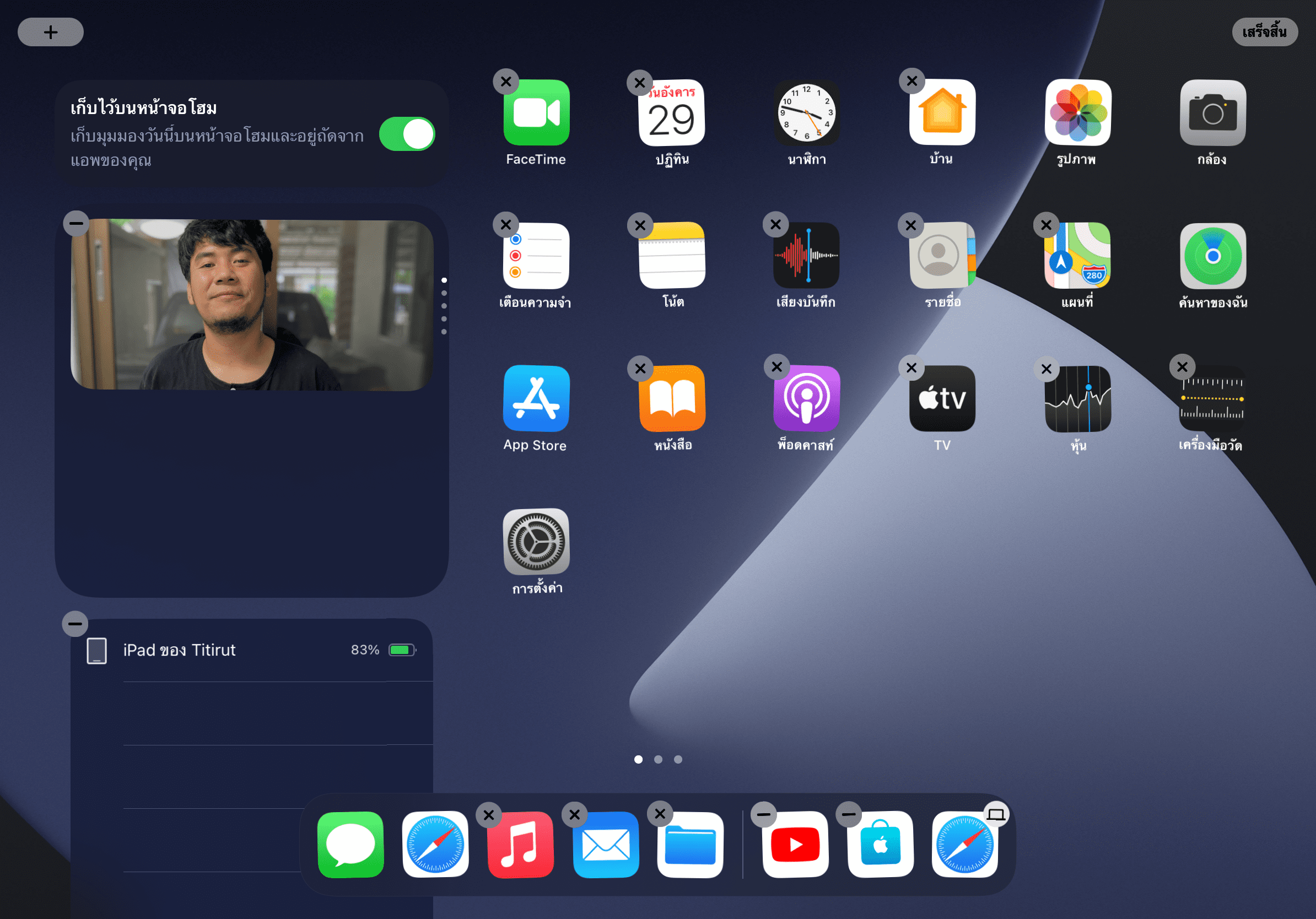
Task: Go to the second home screen page dot
Action: click(x=658, y=759)
